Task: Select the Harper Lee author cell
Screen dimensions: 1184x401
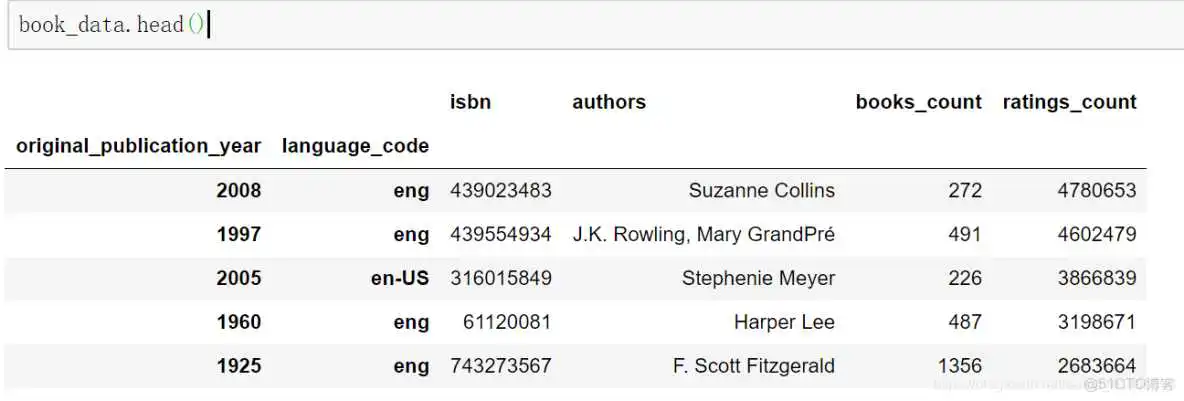Action: tap(784, 322)
